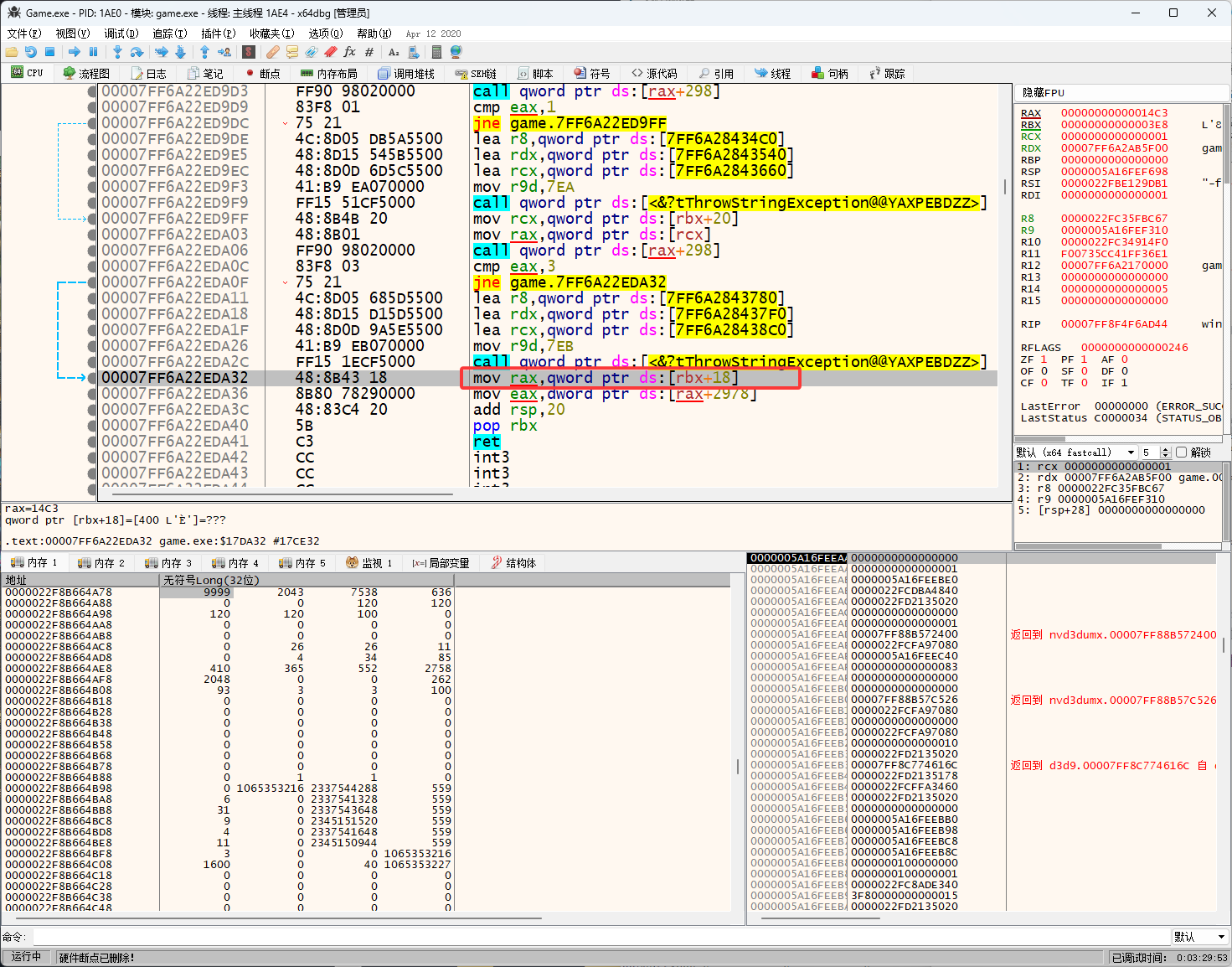Switch to the 内存 2 dump tab
The height and width of the screenshot is (967, 1232).
coord(101,563)
